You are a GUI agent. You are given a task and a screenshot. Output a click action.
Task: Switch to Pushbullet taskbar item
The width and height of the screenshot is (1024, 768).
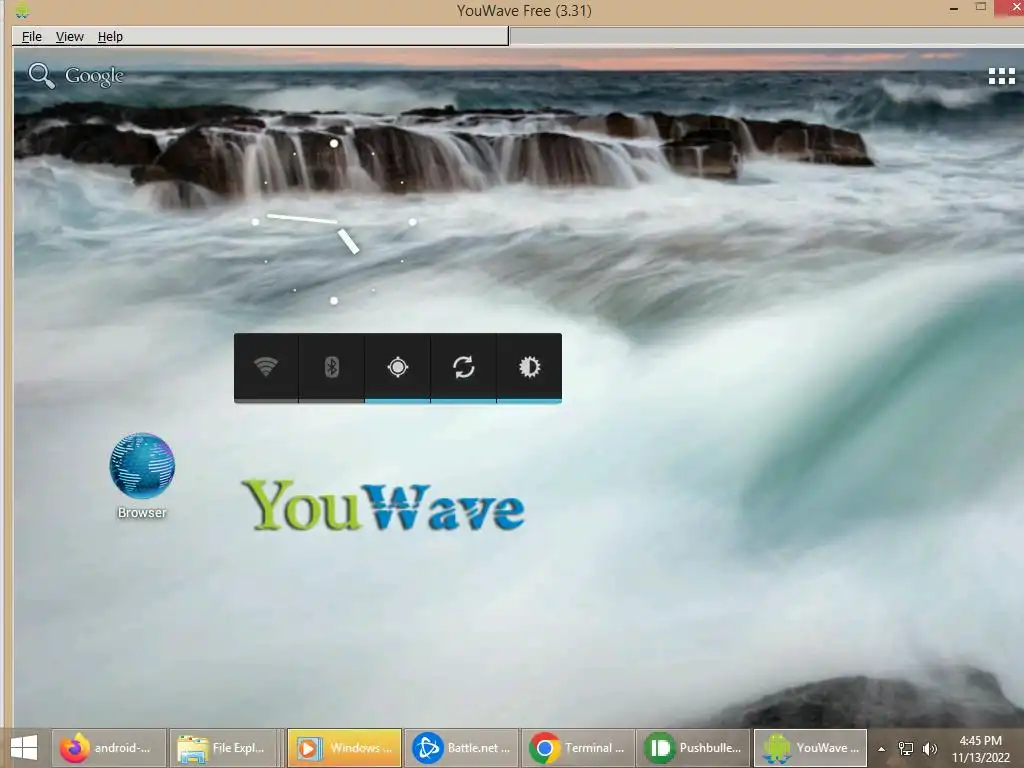694,748
